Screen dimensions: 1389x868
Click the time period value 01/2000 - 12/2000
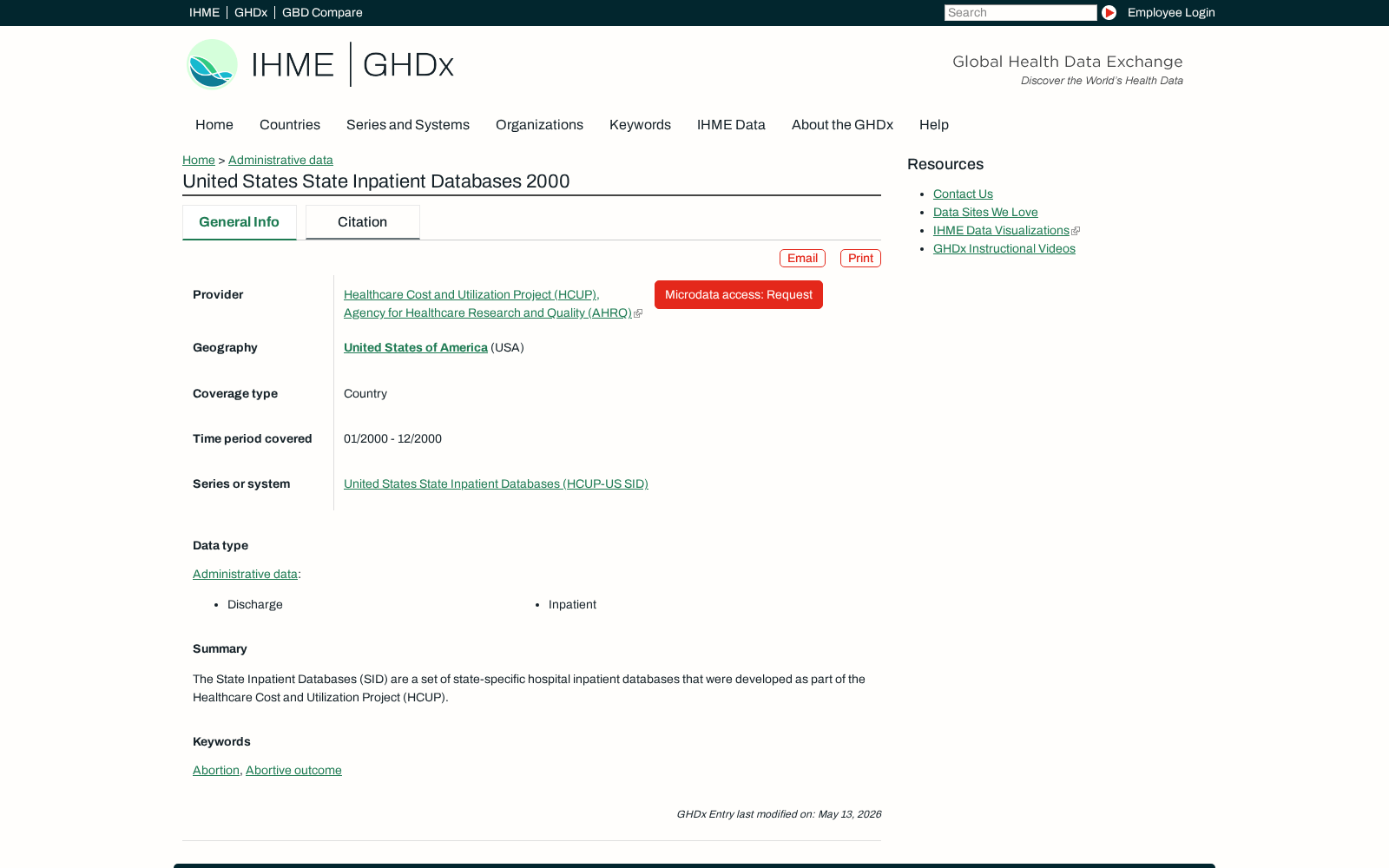(x=392, y=438)
